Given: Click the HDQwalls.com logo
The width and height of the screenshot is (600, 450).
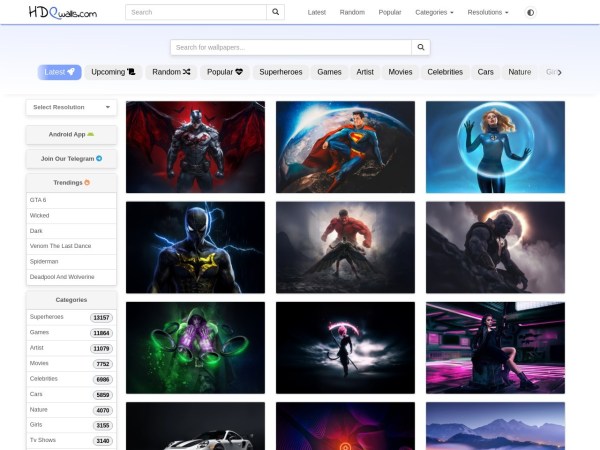Looking at the screenshot, I should click(63, 13).
